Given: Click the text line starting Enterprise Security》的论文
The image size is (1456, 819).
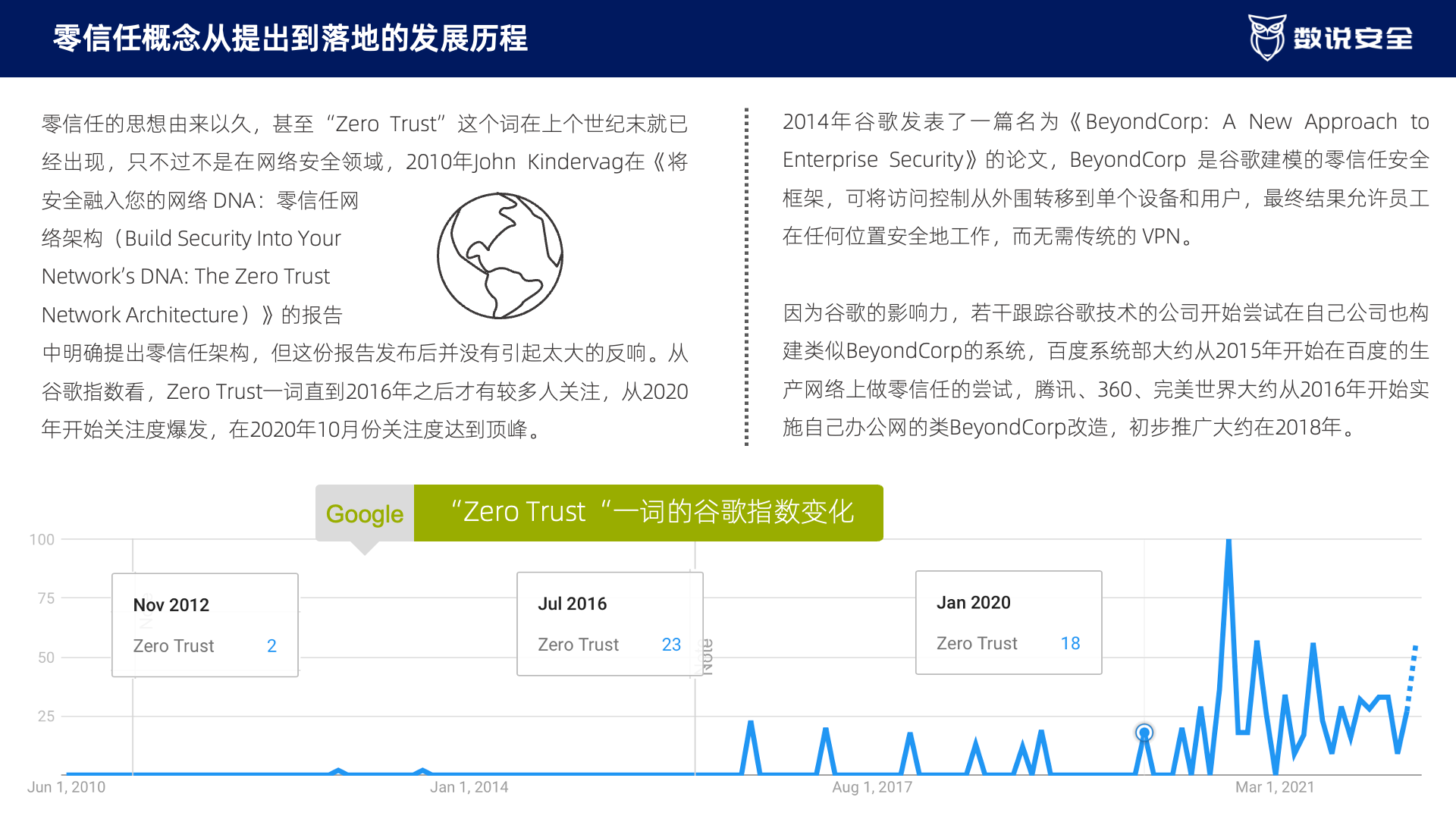Looking at the screenshot, I should [x=1106, y=160].
